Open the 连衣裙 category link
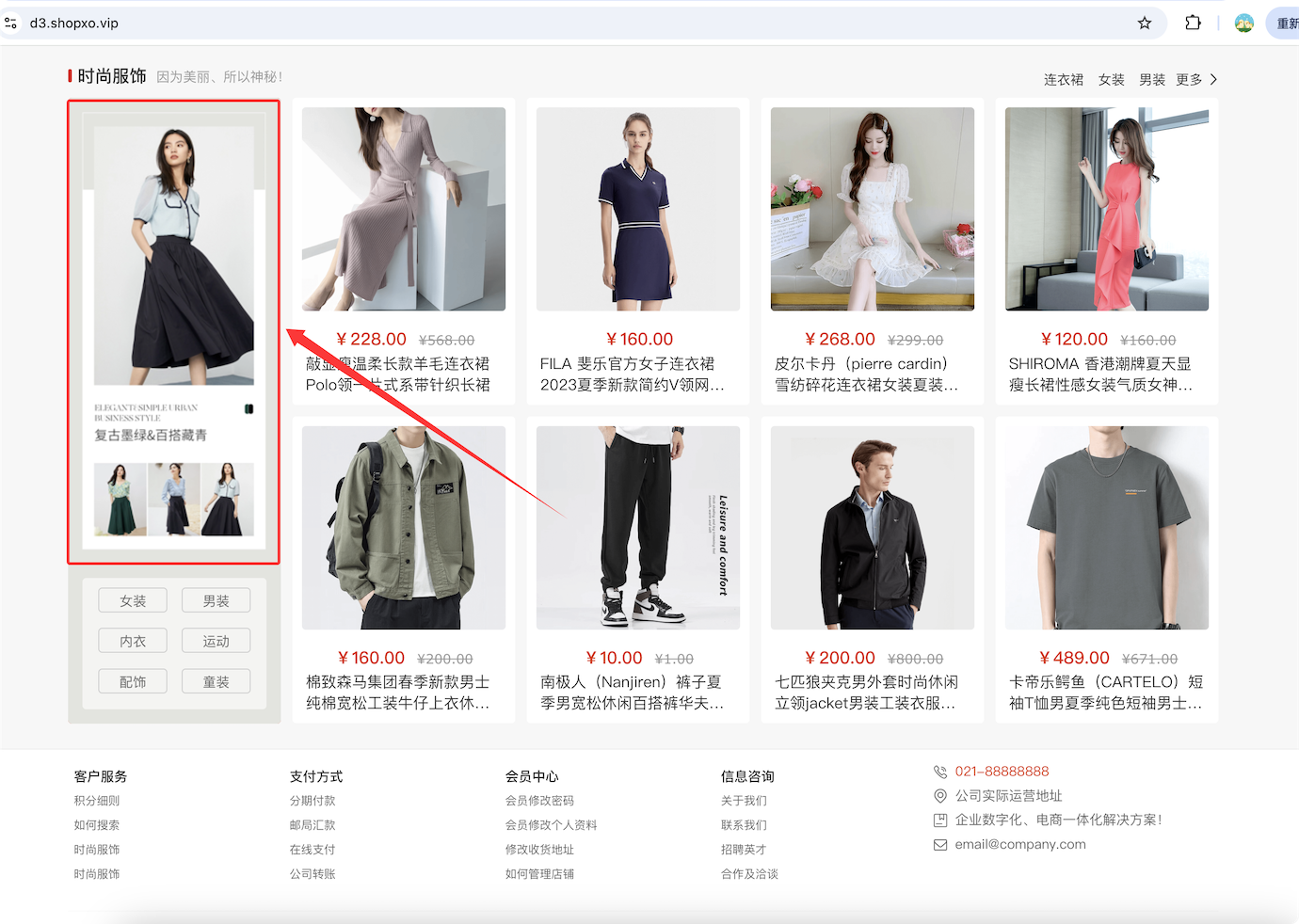1299x924 pixels. 1064,80
